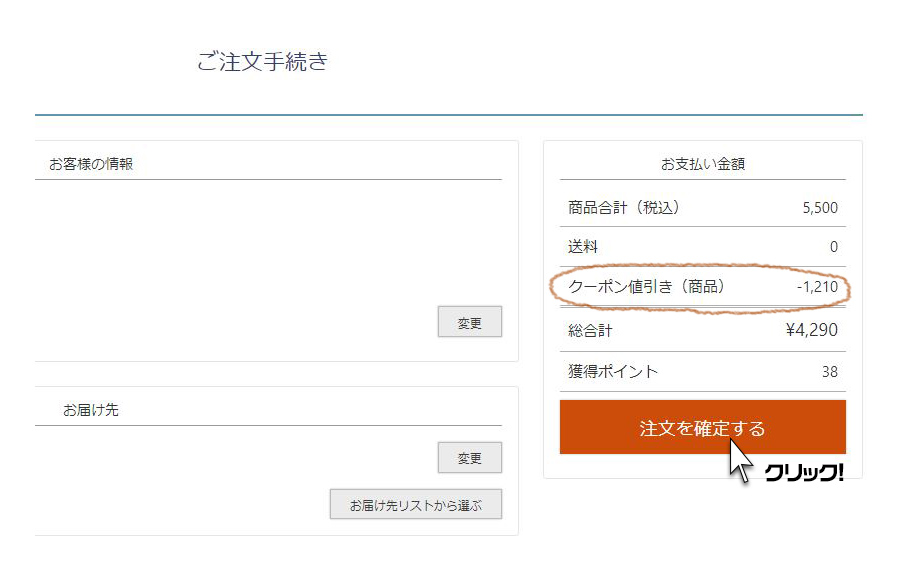Screen dimensions: 900x584
Task: Click the earned points value 38
Action: point(830,372)
